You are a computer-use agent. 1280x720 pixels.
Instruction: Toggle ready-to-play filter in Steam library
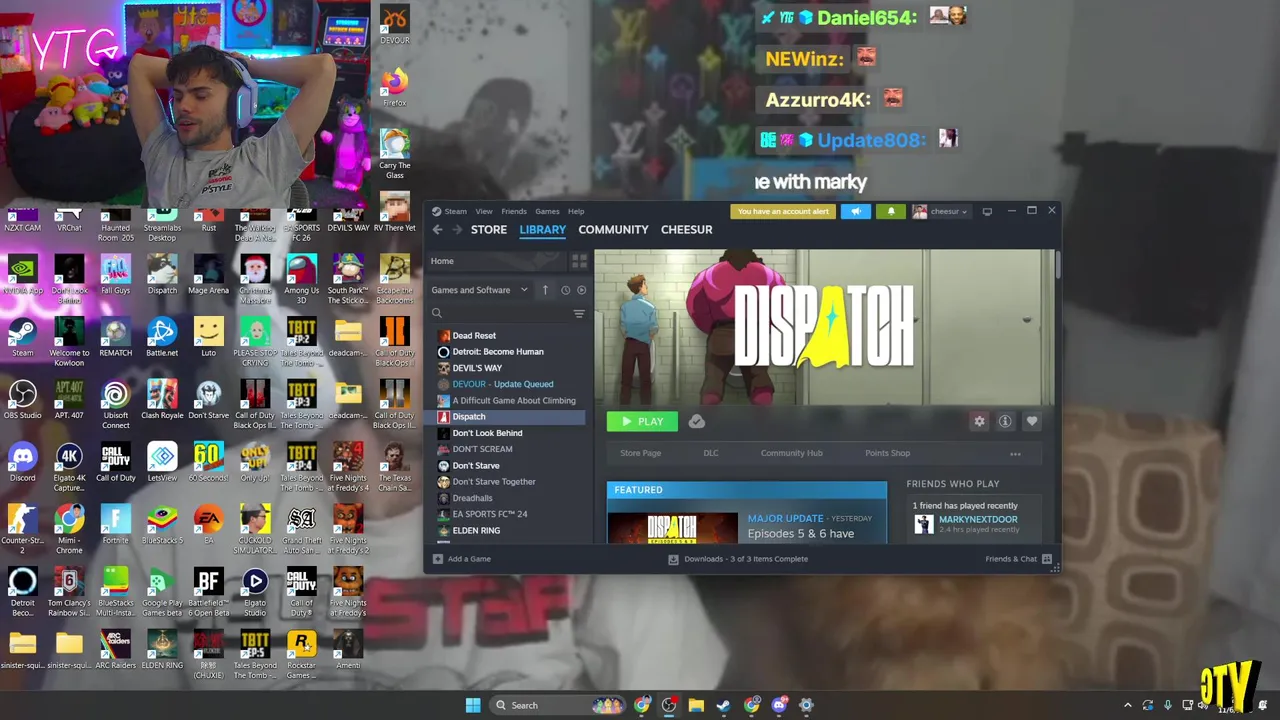click(x=582, y=290)
